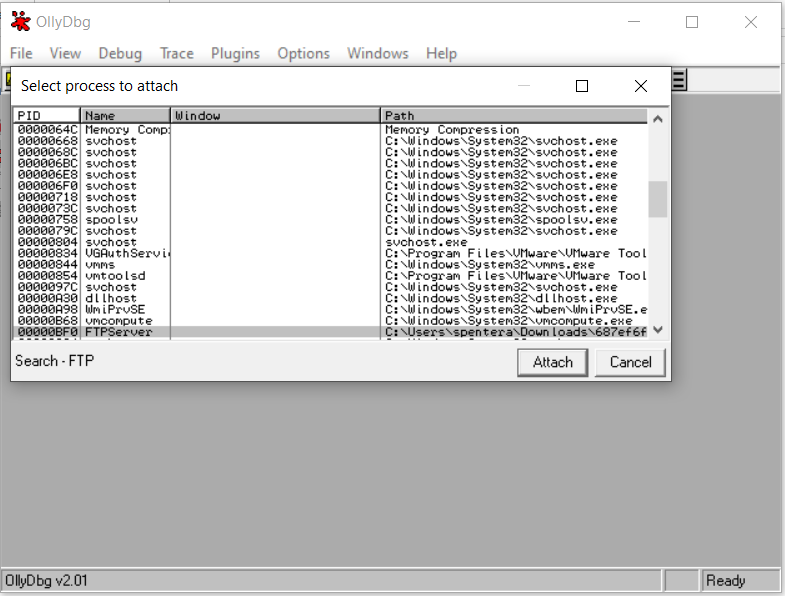The width and height of the screenshot is (785, 596).
Task: Select PID 0000064C Memory Compression row
Action: point(330,130)
